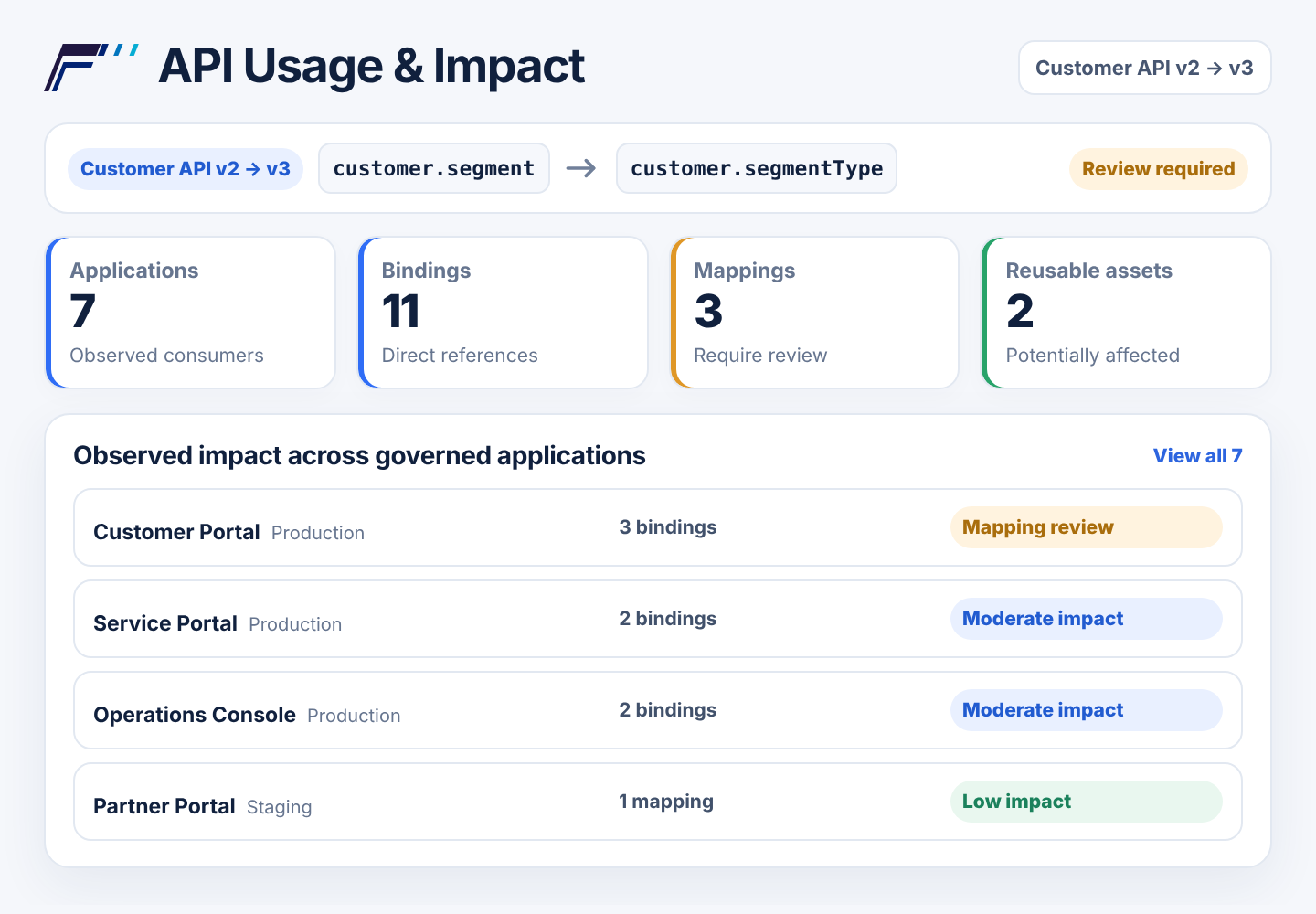Image resolution: width=1316 pixels, height=914 pixels.
Task: Click the Observed consumers caption
Action: (x=166, y=356)
